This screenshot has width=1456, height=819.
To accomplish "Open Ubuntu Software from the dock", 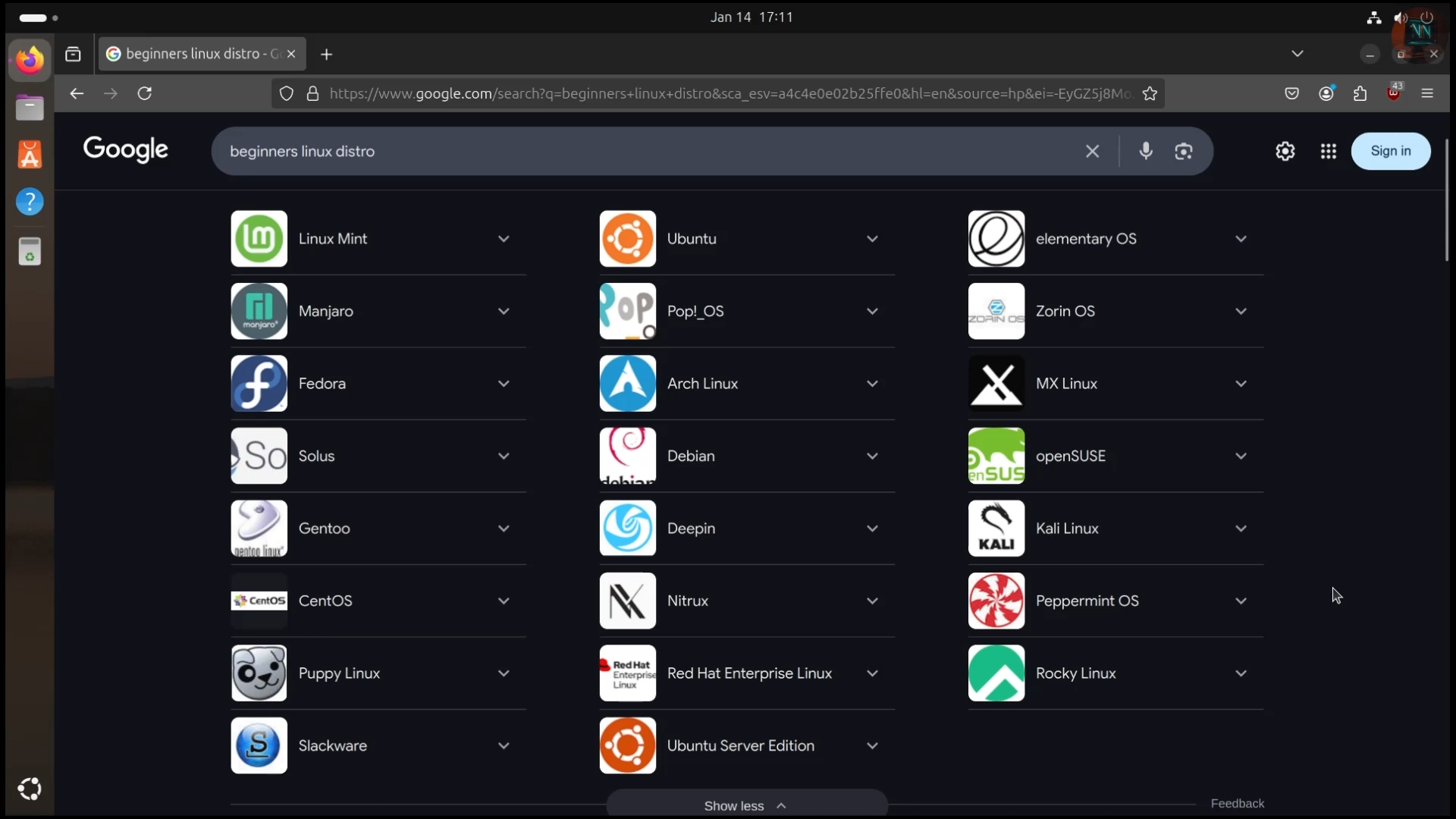I will pos(30,155).
